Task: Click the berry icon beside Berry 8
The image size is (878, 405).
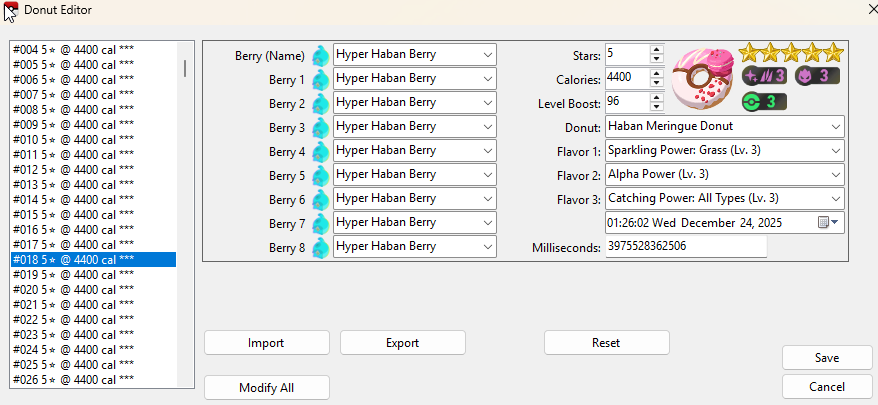Action: [x=321, y=248]
